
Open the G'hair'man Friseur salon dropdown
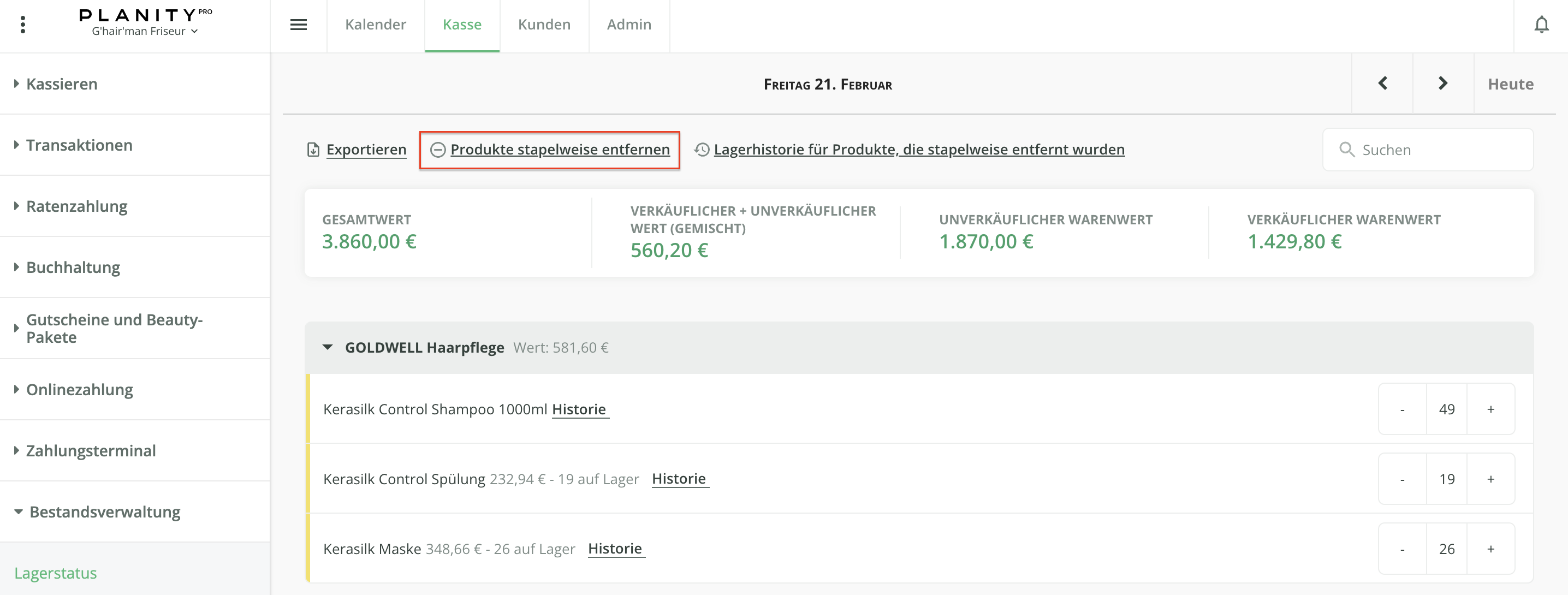(145, 31)
